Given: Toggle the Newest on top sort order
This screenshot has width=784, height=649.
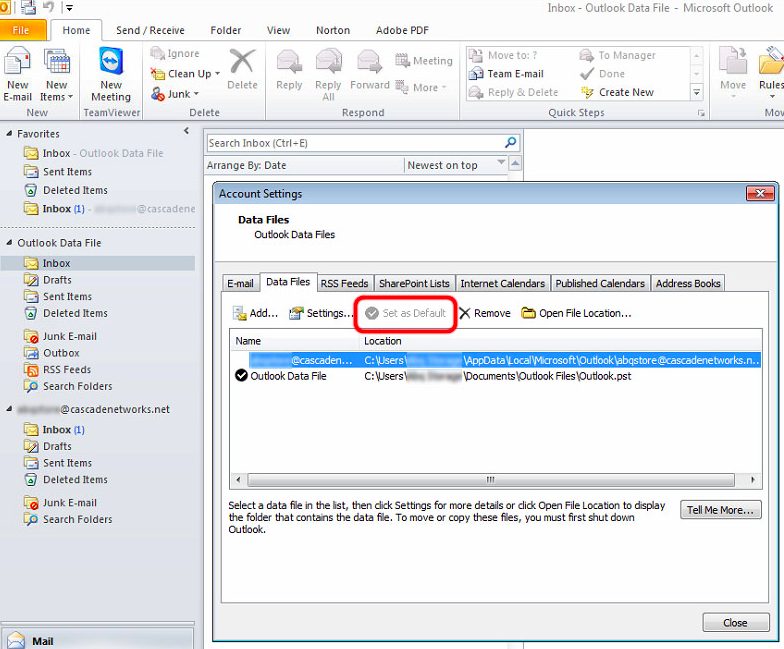Looking at the screenshot, I should pyautogui.click(x=455, y=165).
